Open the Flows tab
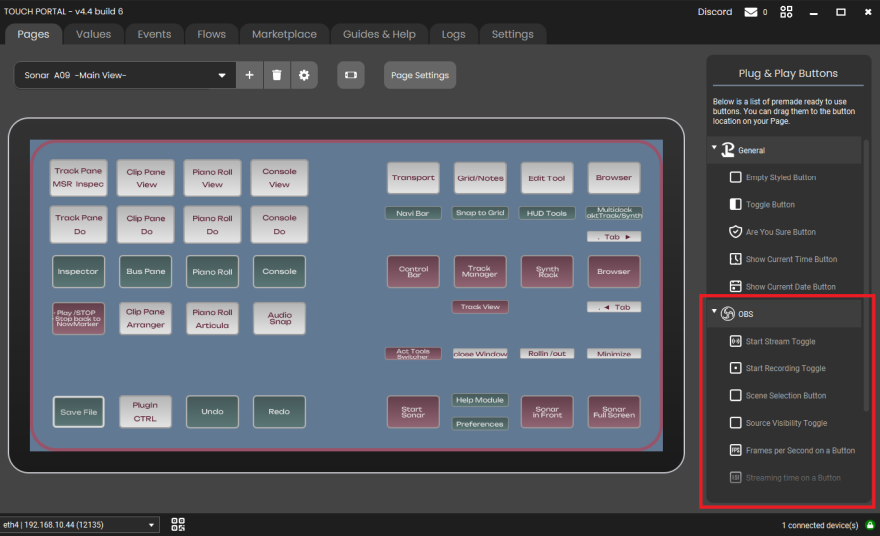 211,34
